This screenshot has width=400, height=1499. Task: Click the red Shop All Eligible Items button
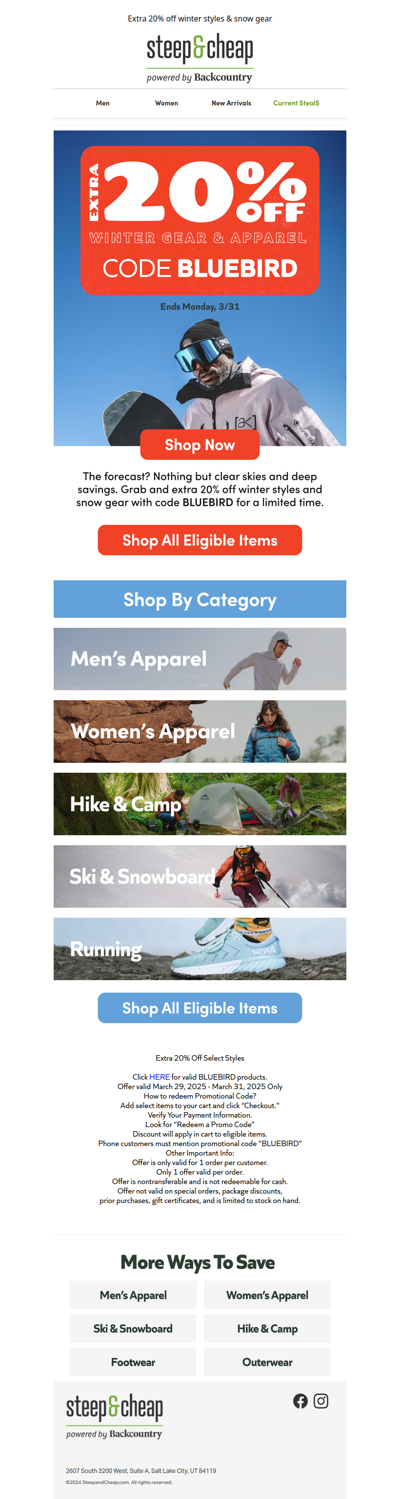click(200, 540)
